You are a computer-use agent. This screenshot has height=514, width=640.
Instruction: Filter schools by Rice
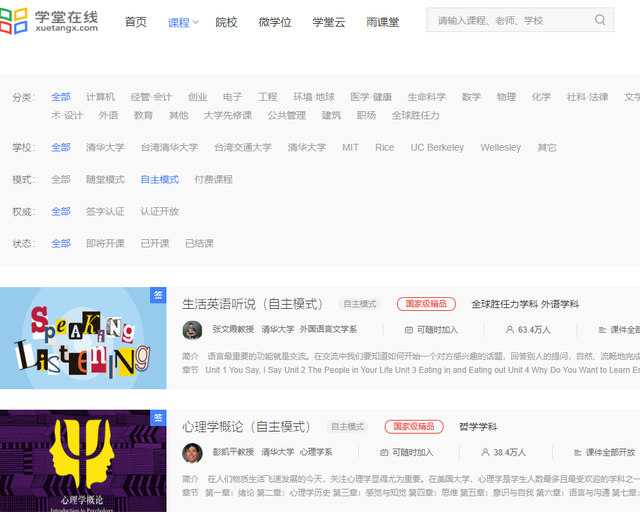click(x=384, y=147)
